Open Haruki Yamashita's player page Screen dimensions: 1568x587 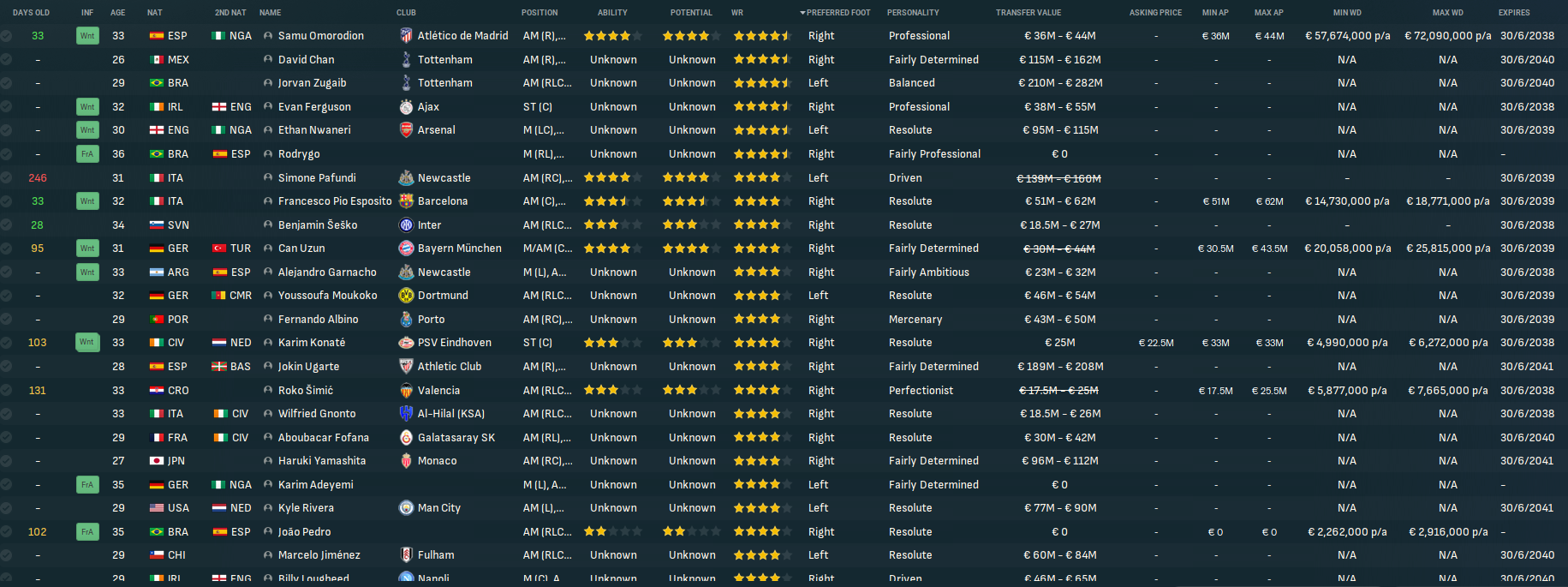coord(321,461)
